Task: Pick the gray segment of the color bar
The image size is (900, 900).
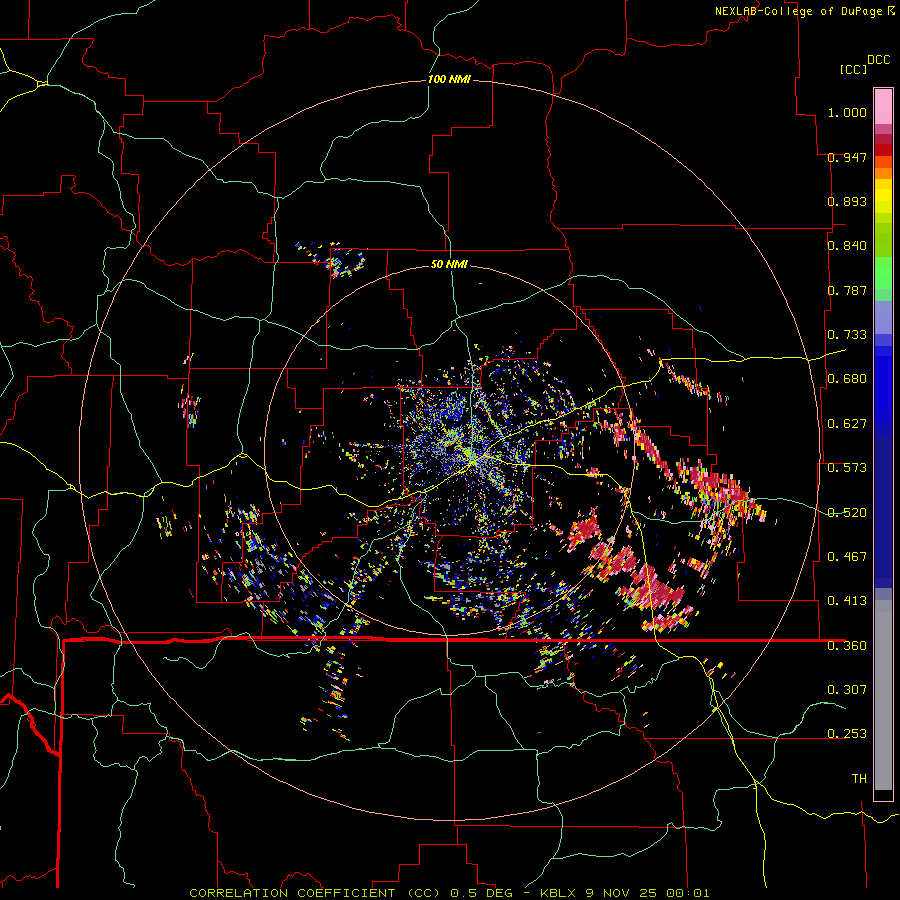Action: click(883, 695)
